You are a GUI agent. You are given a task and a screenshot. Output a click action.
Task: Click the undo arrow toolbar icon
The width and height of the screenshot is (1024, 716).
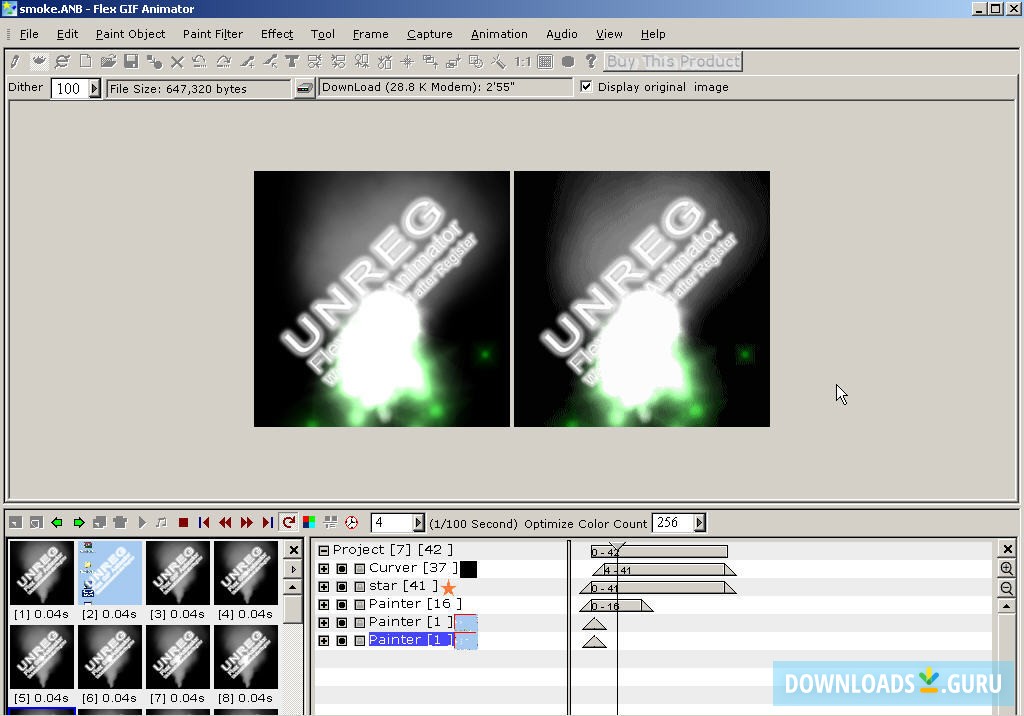coord(200,62)
